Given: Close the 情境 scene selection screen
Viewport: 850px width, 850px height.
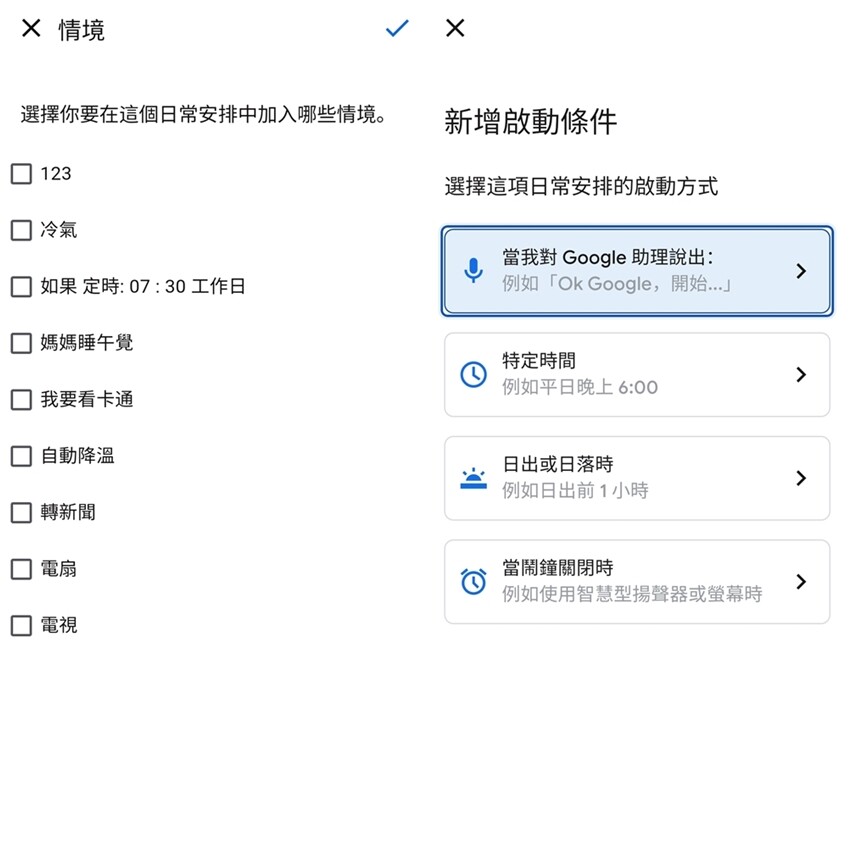Looking at the screenshot, I should pyautogui.click(x=31, y=29).
